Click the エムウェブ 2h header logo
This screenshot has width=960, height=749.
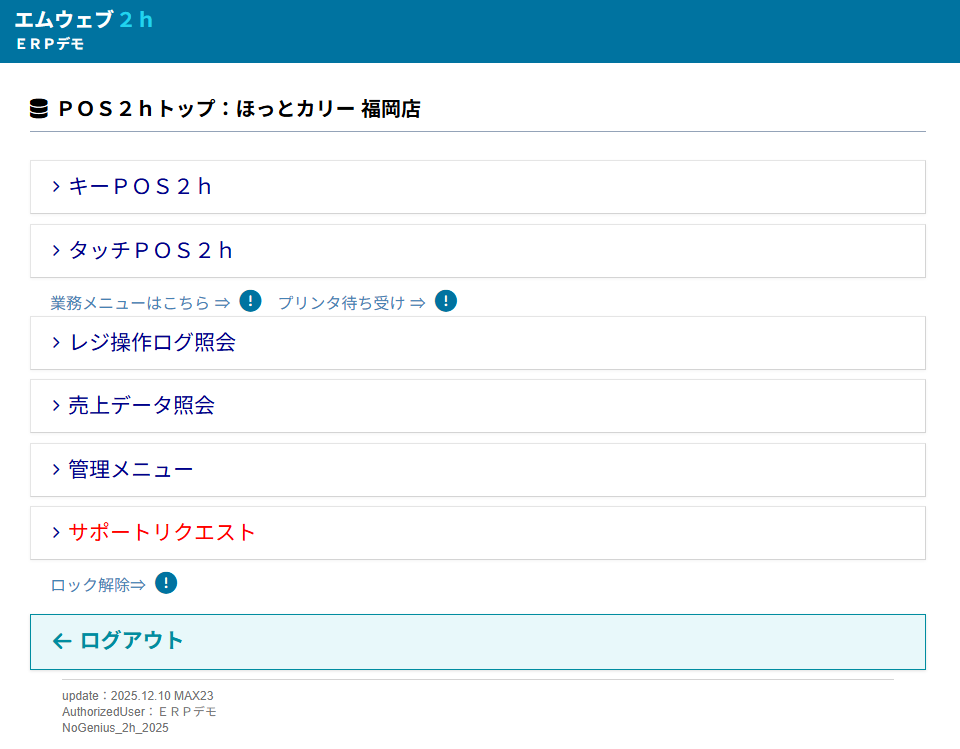(84, 20)
